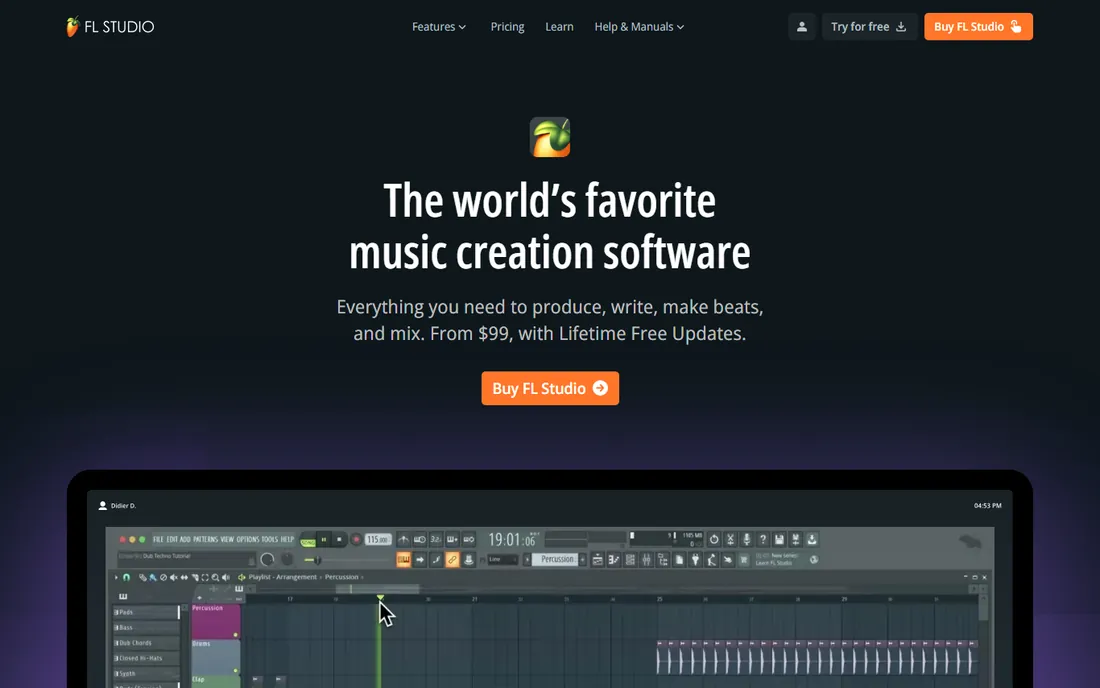Viewport: 1100px width, 688px height.
Task: Click the 19:01:06 time display
Action: 513,539
